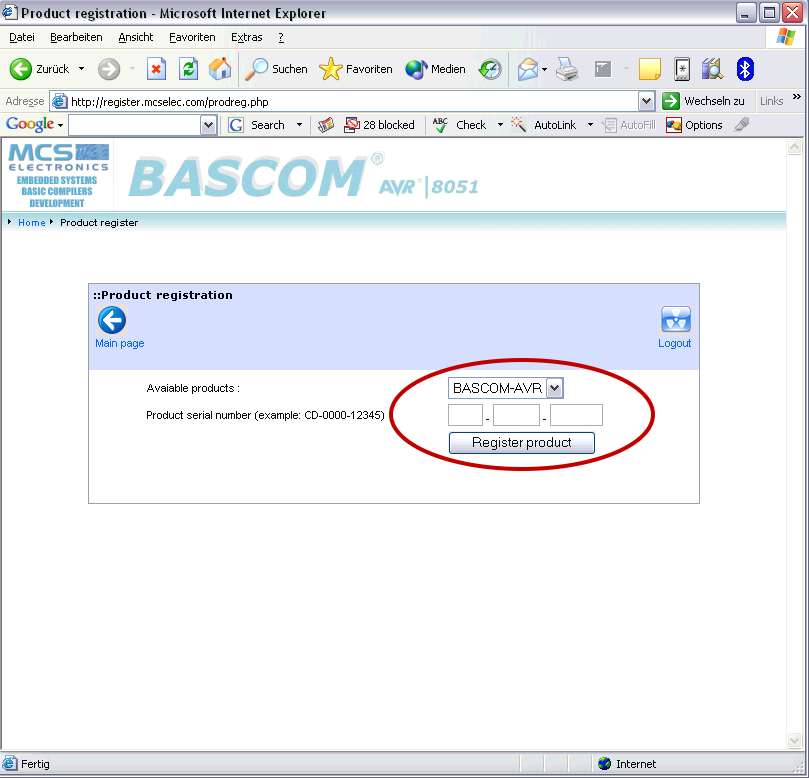Print the page with the printer icon
Screen dimensions: 809x778
(x=567, y=69)
